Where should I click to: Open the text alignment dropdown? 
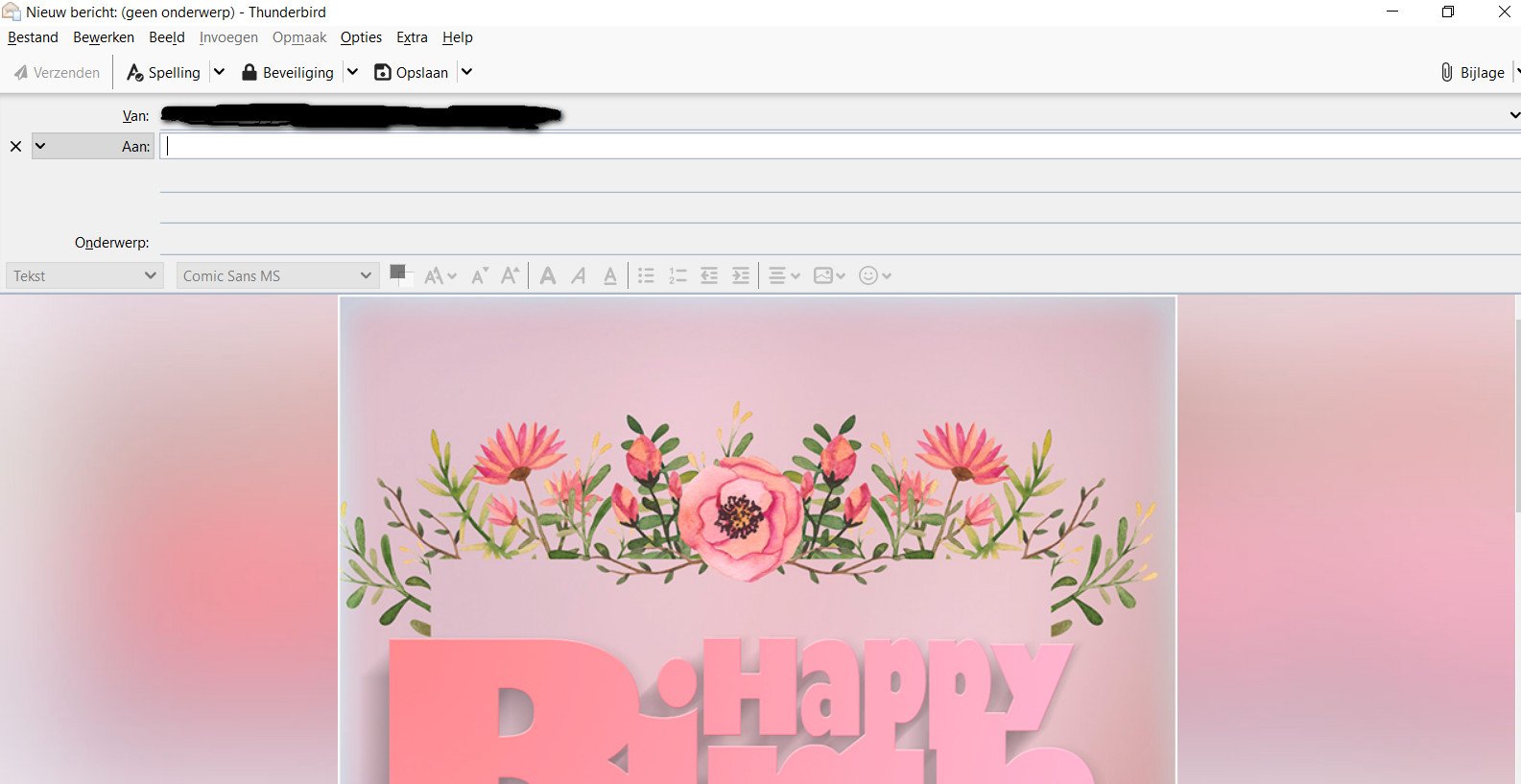784,276
